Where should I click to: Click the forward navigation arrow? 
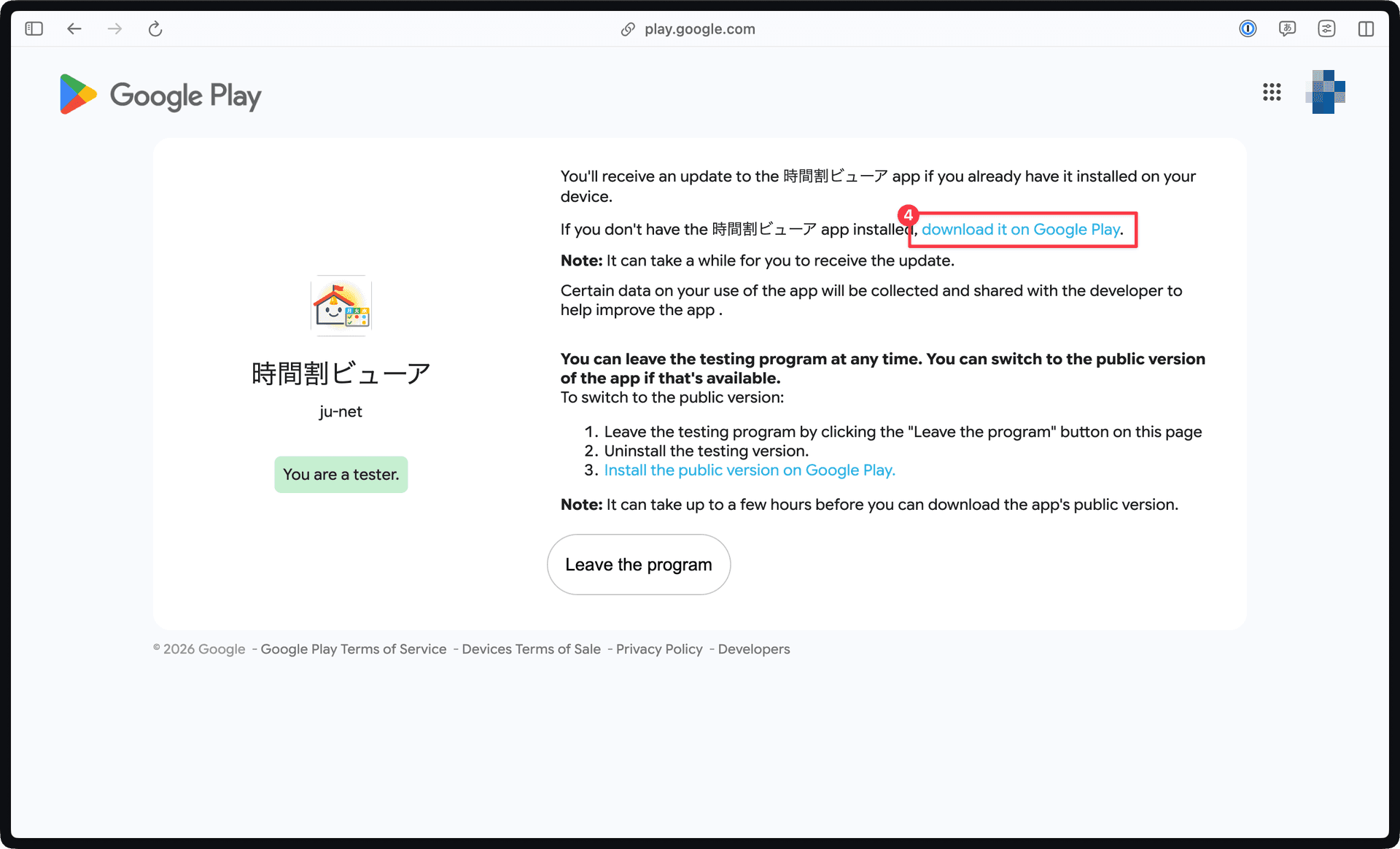coord(114,28)
